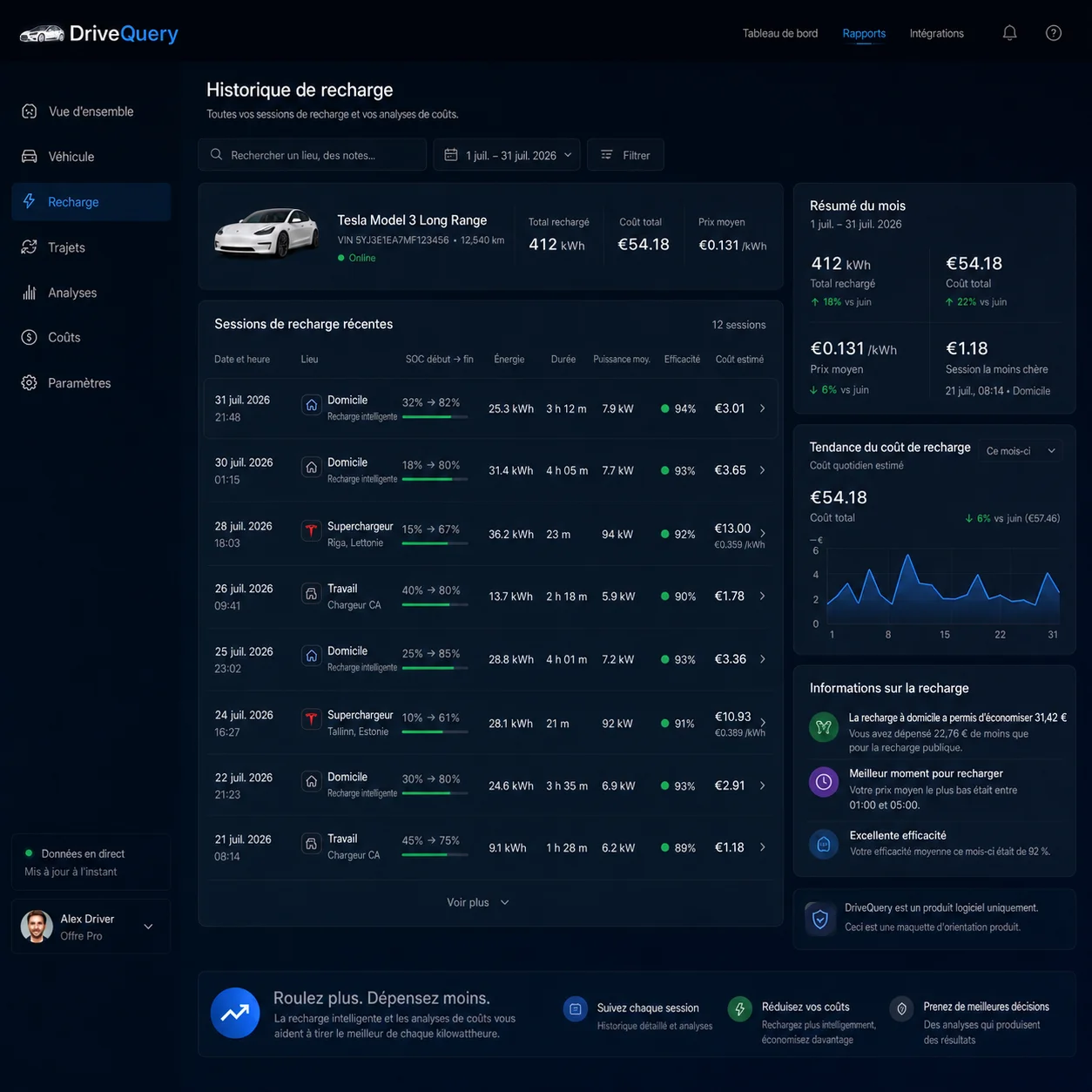1092x1092 pixels.
Task: Open details chevron for 26 juil. 2026 session
Action: [x=763, y=597]
